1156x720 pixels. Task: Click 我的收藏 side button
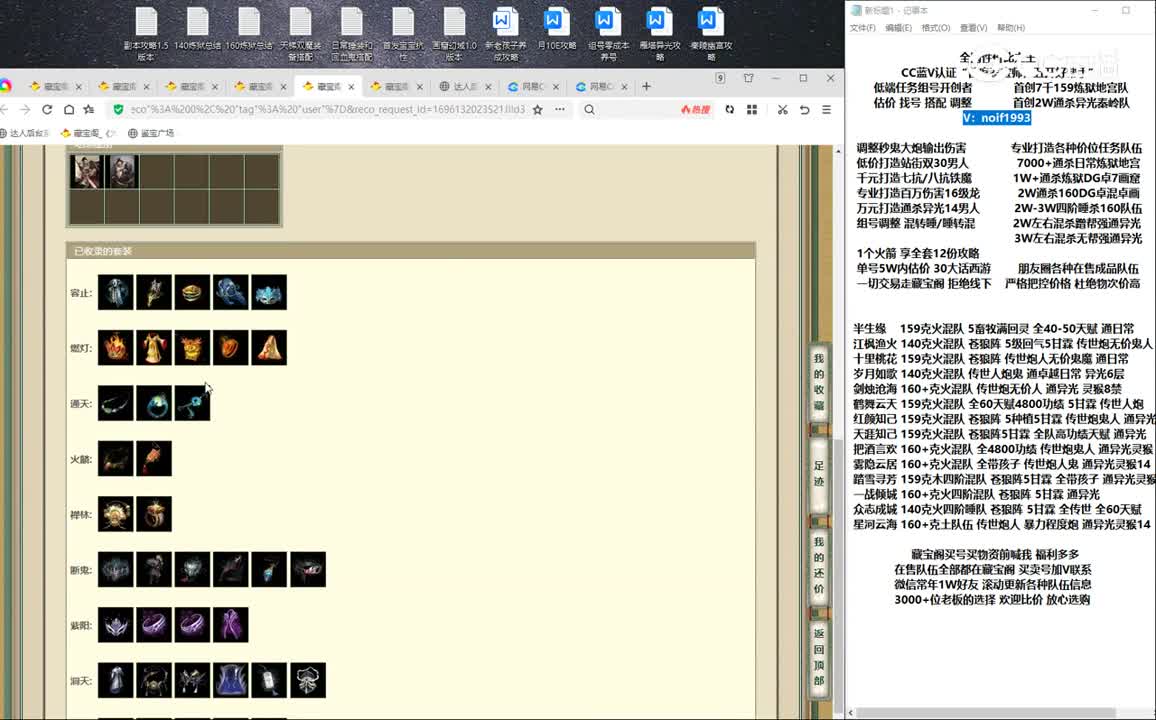(818, 382)
